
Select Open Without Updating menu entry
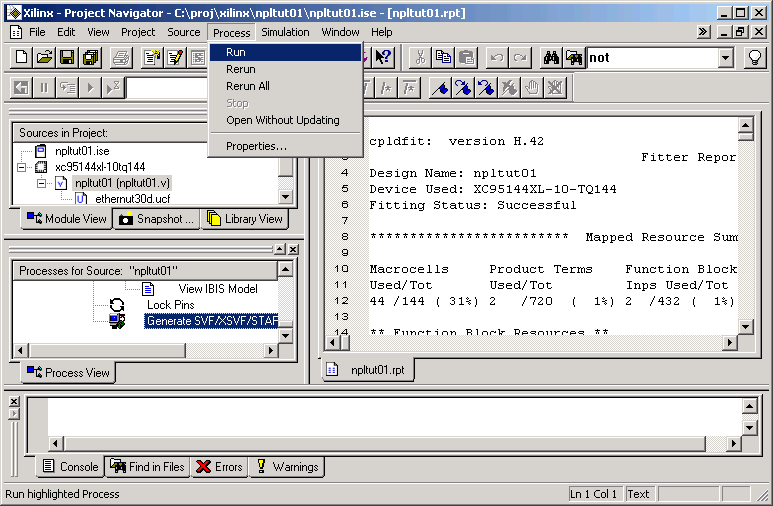tap(285, 120)
